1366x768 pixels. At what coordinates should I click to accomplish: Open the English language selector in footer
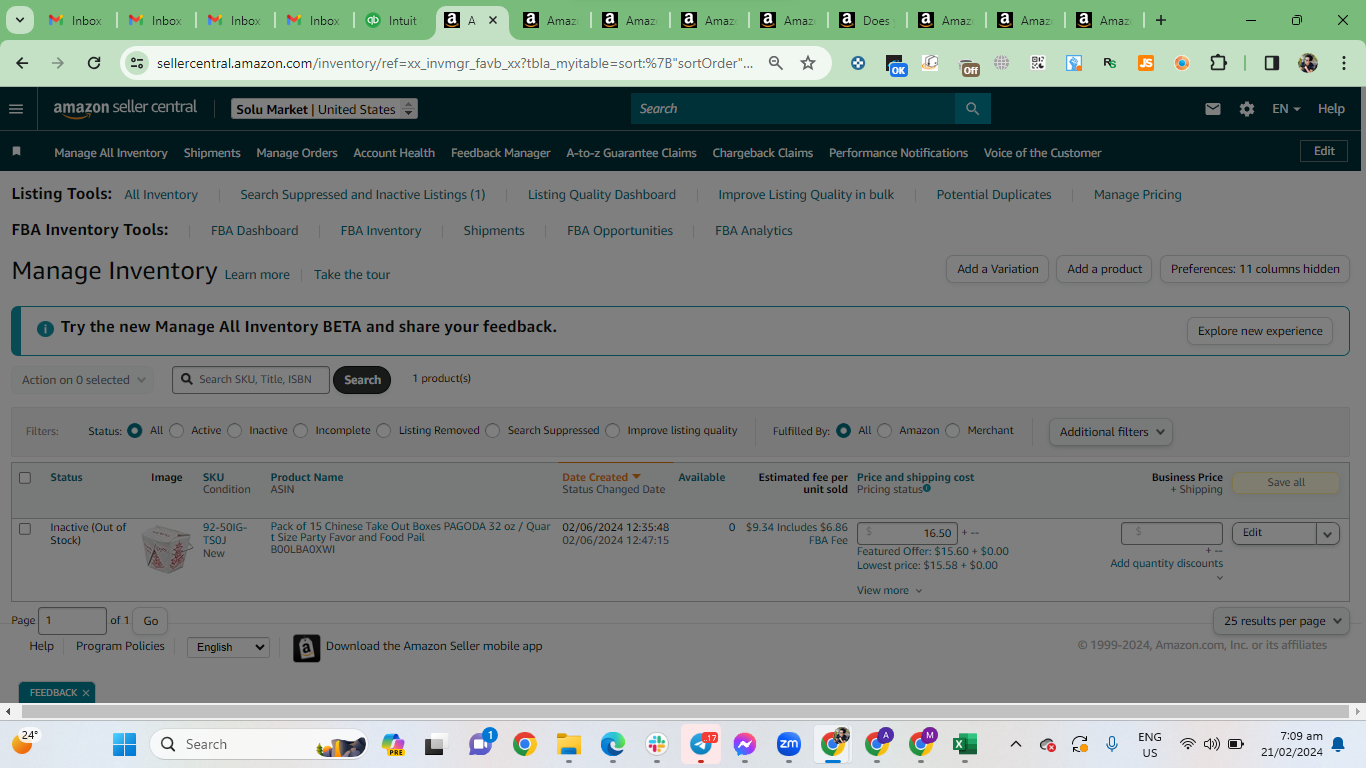click(x=228, y=647)
